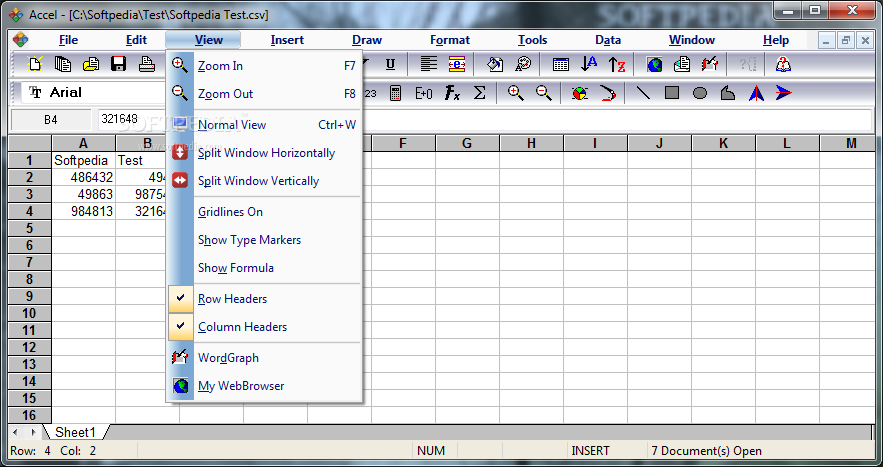Sort descending with up-arrow Z icon
The image size is (883, 467).
tap(617, 64)
